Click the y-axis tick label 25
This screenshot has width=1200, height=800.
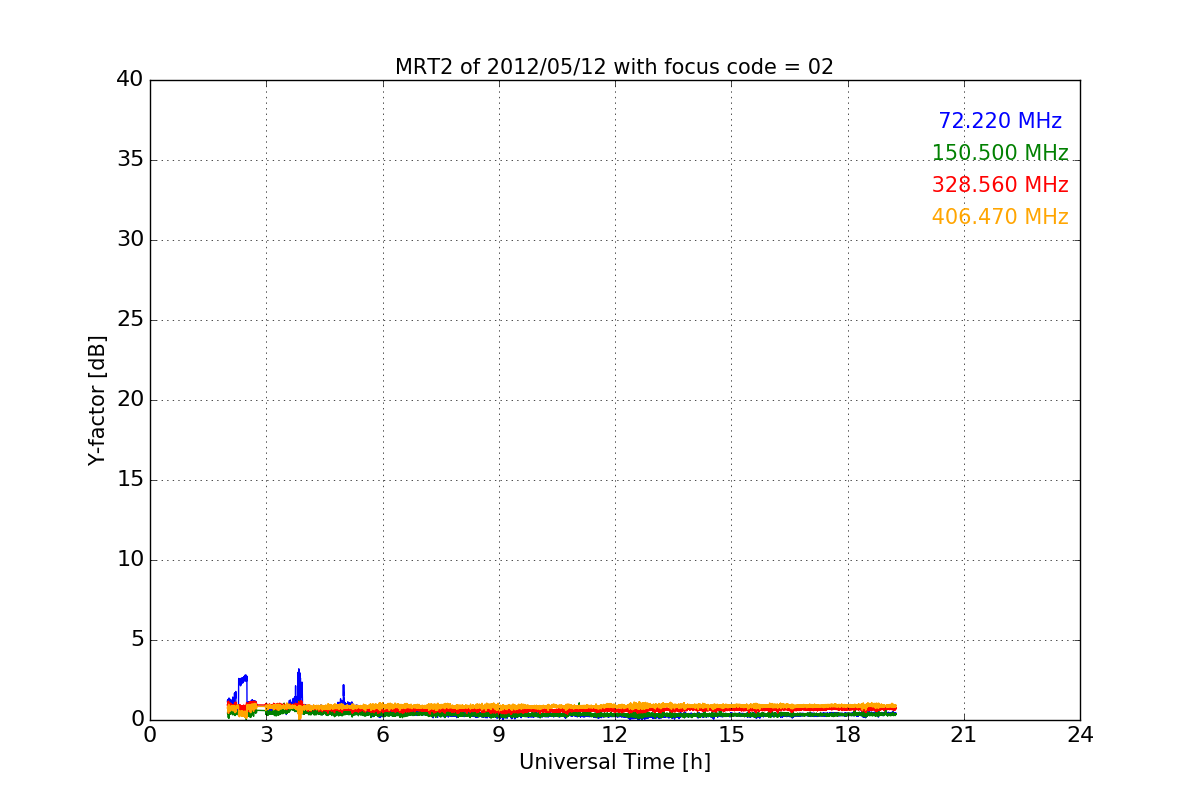130,320
